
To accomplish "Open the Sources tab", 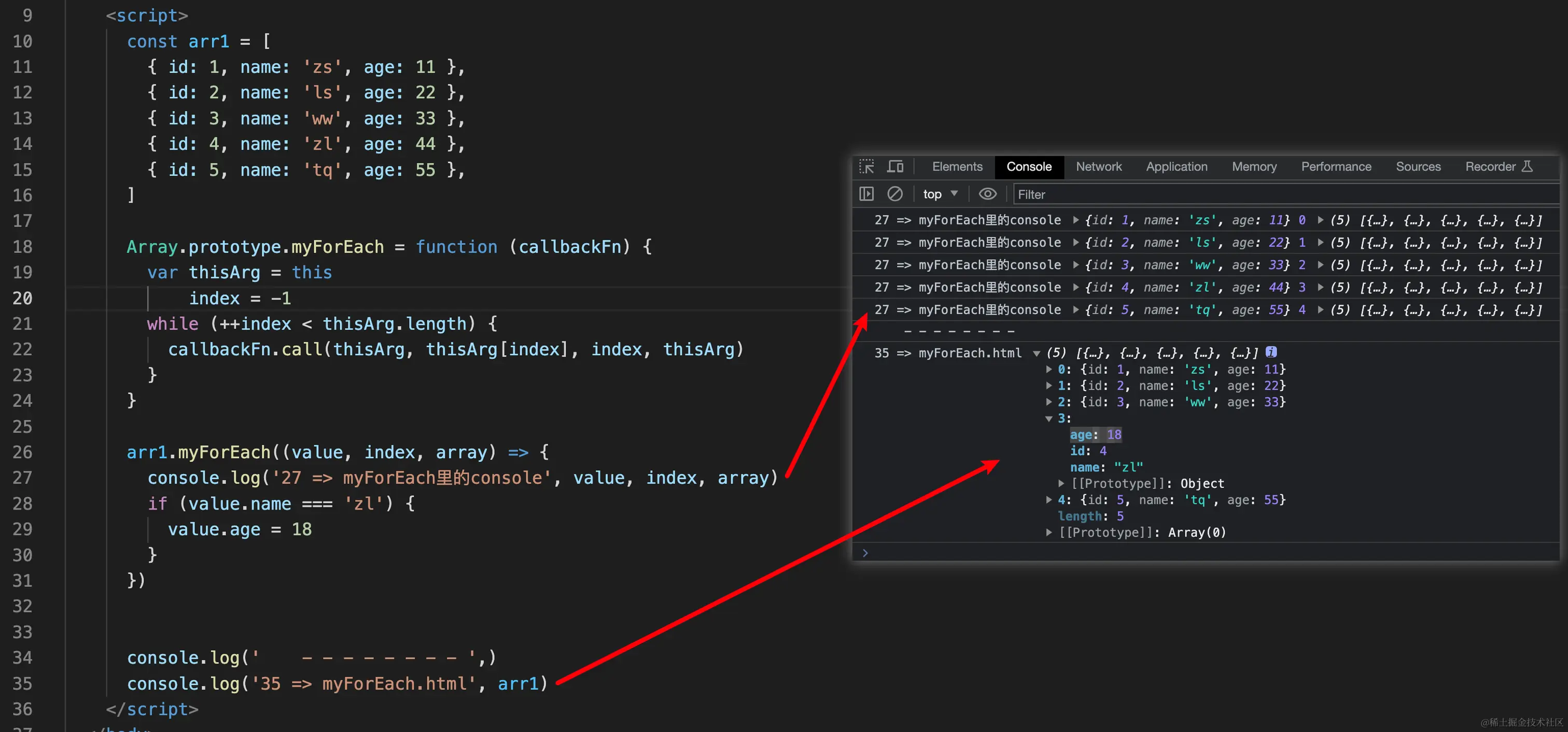I will click(1418, 167).
